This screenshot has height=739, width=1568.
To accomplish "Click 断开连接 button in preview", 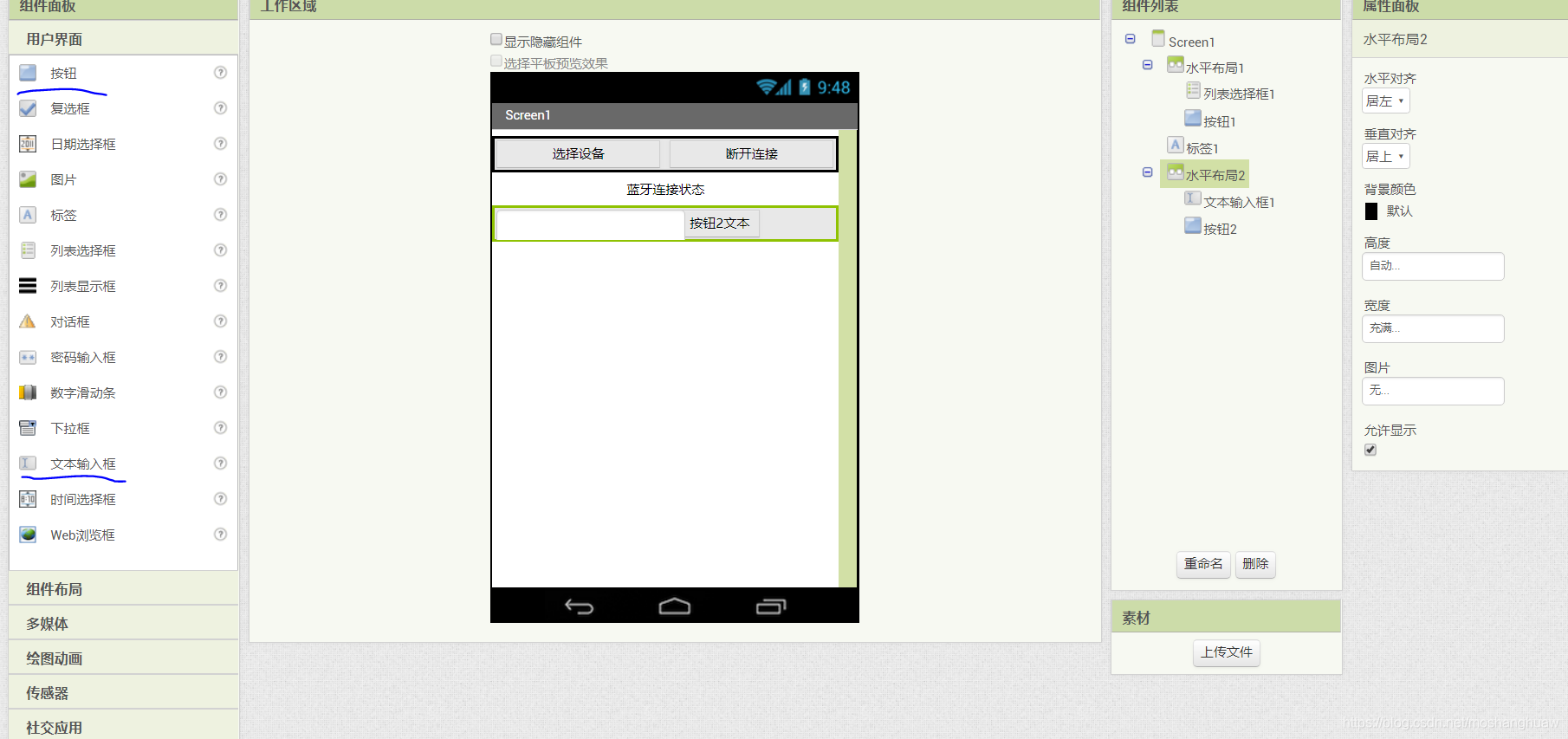I will (751, 154).
